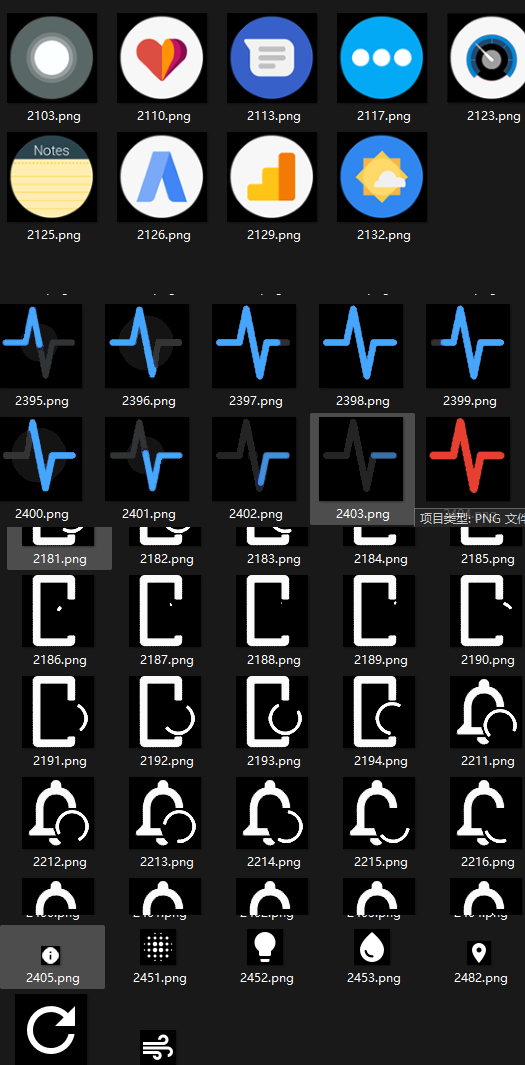The image size is (525, 1065).
Task: Select the 2452.png light bulb icon thumbnail
Action: coord(265,947)
